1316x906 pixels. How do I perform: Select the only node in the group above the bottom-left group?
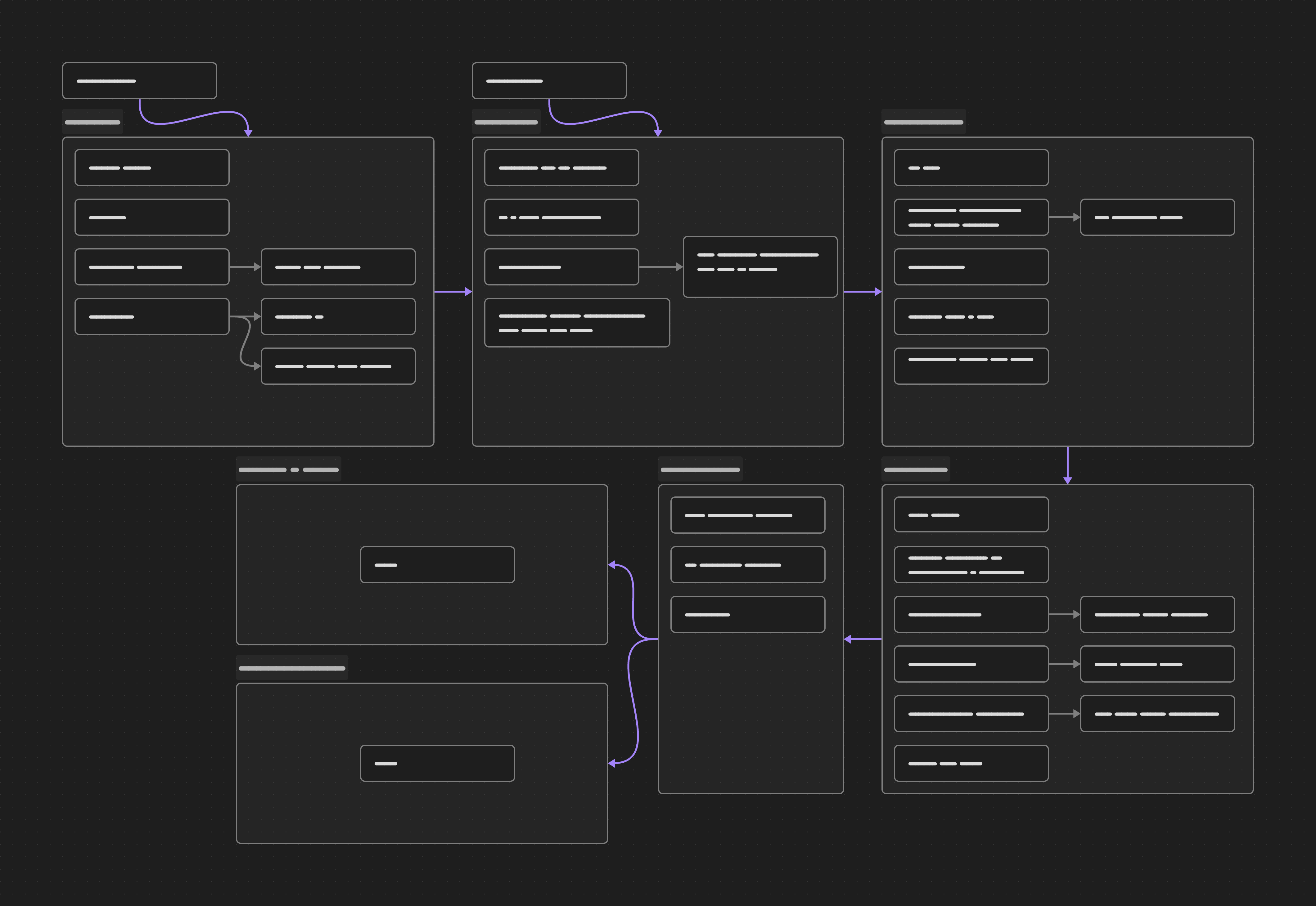coord(437,564)
